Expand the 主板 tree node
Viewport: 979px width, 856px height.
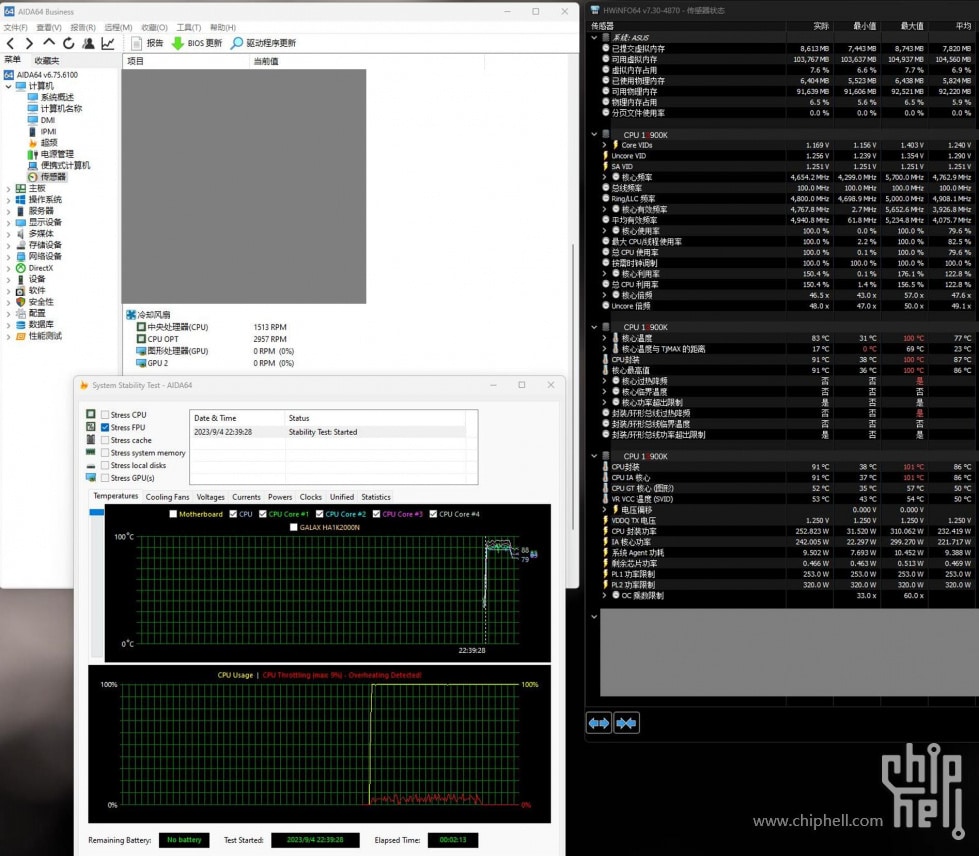[x=8, y=189]
